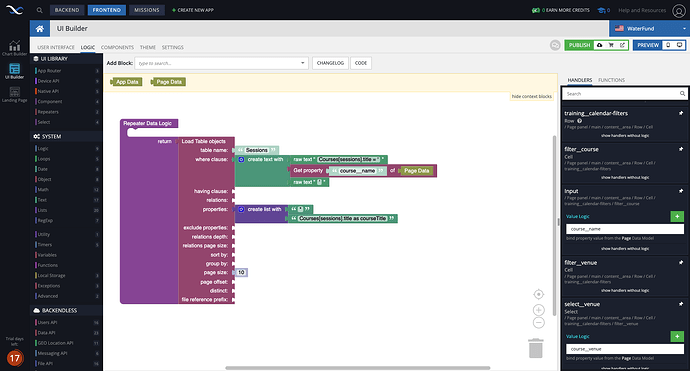Click CREATE NEW APP
The height and width of the screenshot is (371, 690).
[x=193, y=10]
